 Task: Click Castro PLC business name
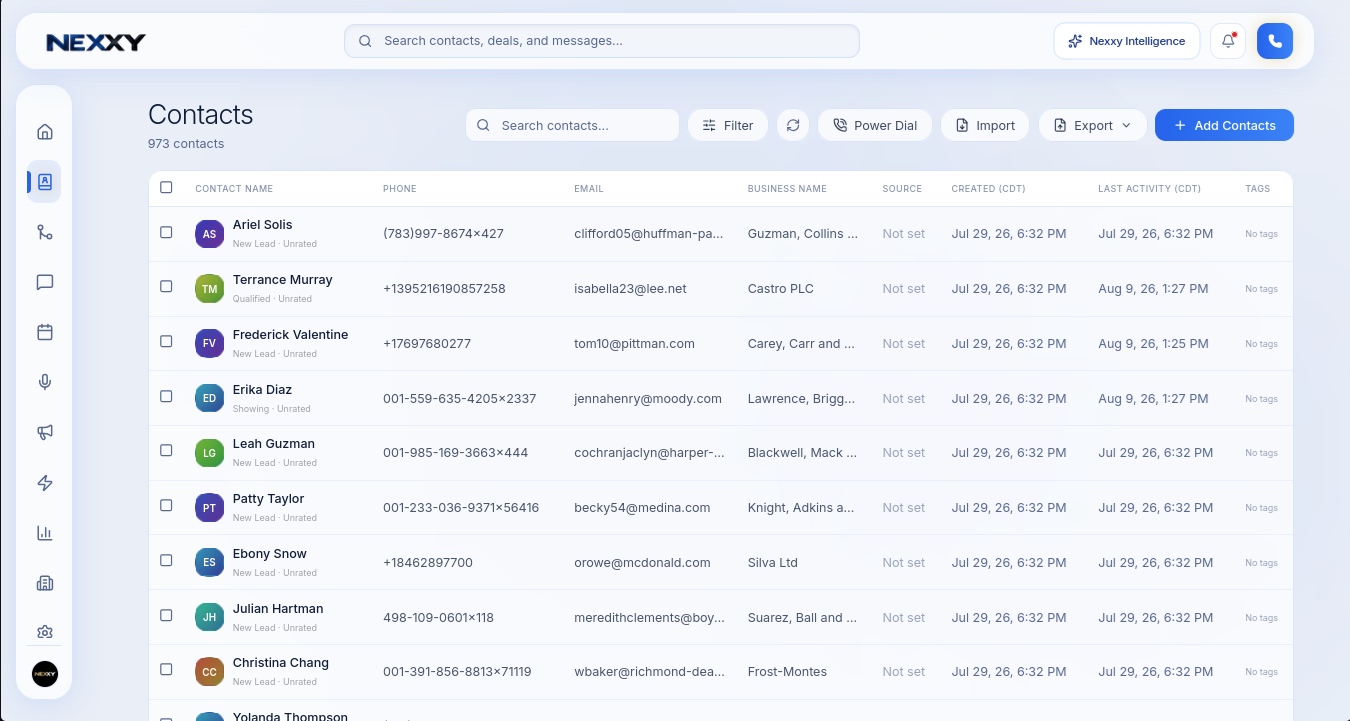781,289
